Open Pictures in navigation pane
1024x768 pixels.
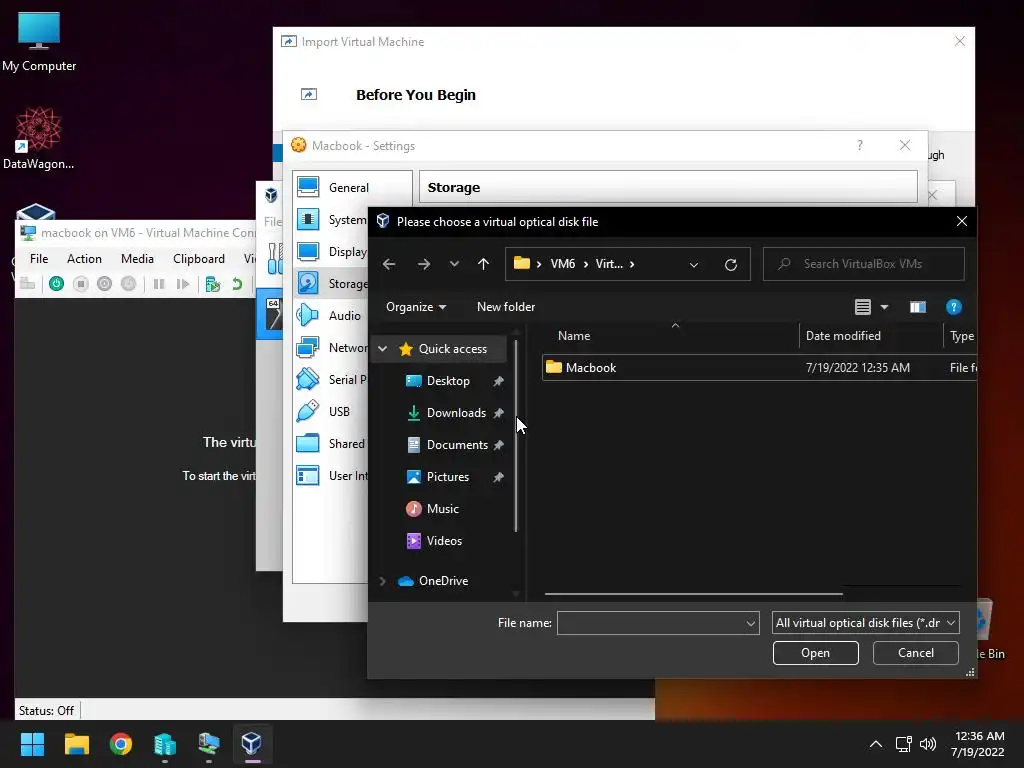tap(447, 477)
